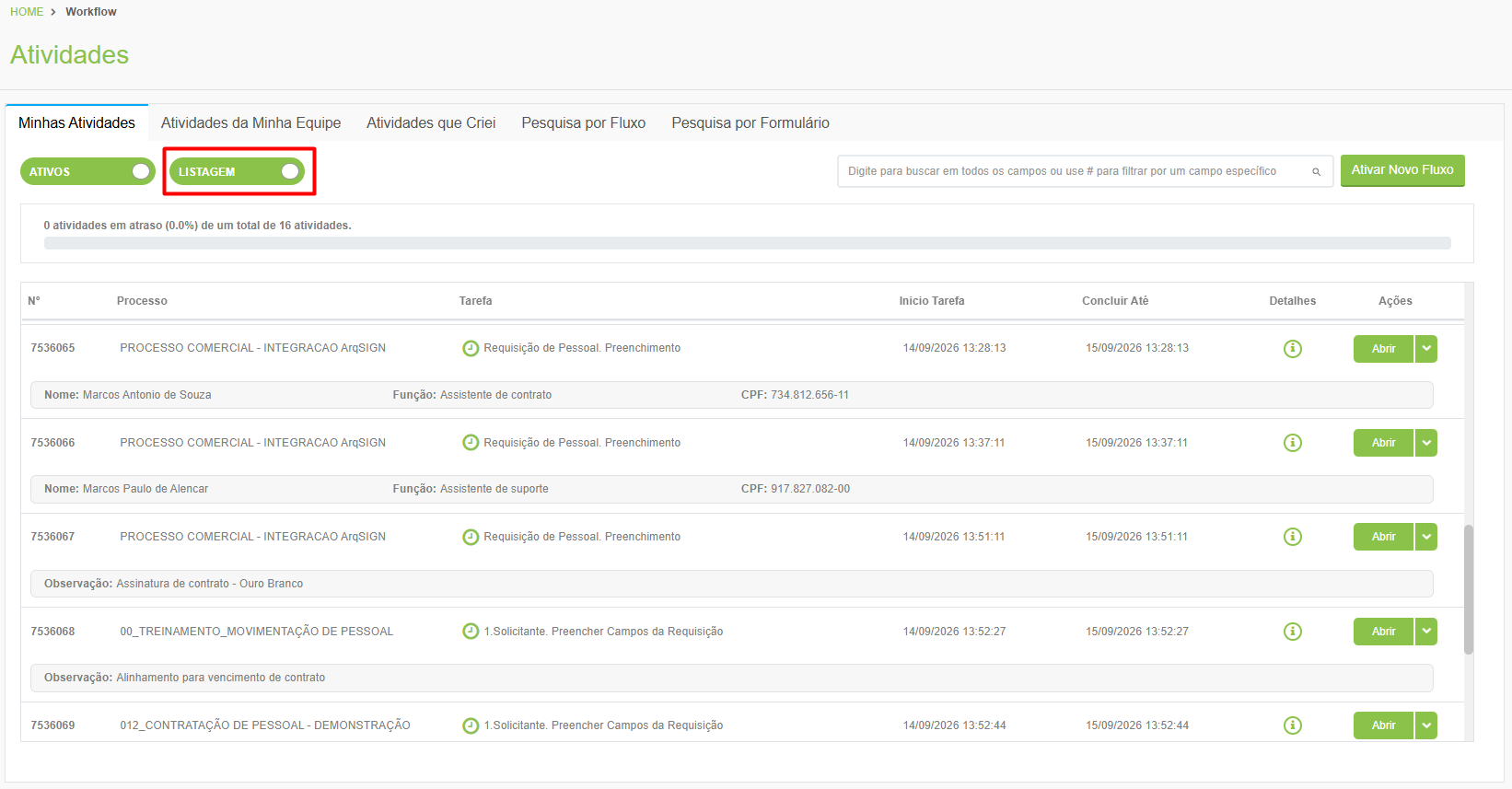Click the Ativar Novo Fluxo button
Viewport: 1512px width, 789px height.
(1402, 170)
